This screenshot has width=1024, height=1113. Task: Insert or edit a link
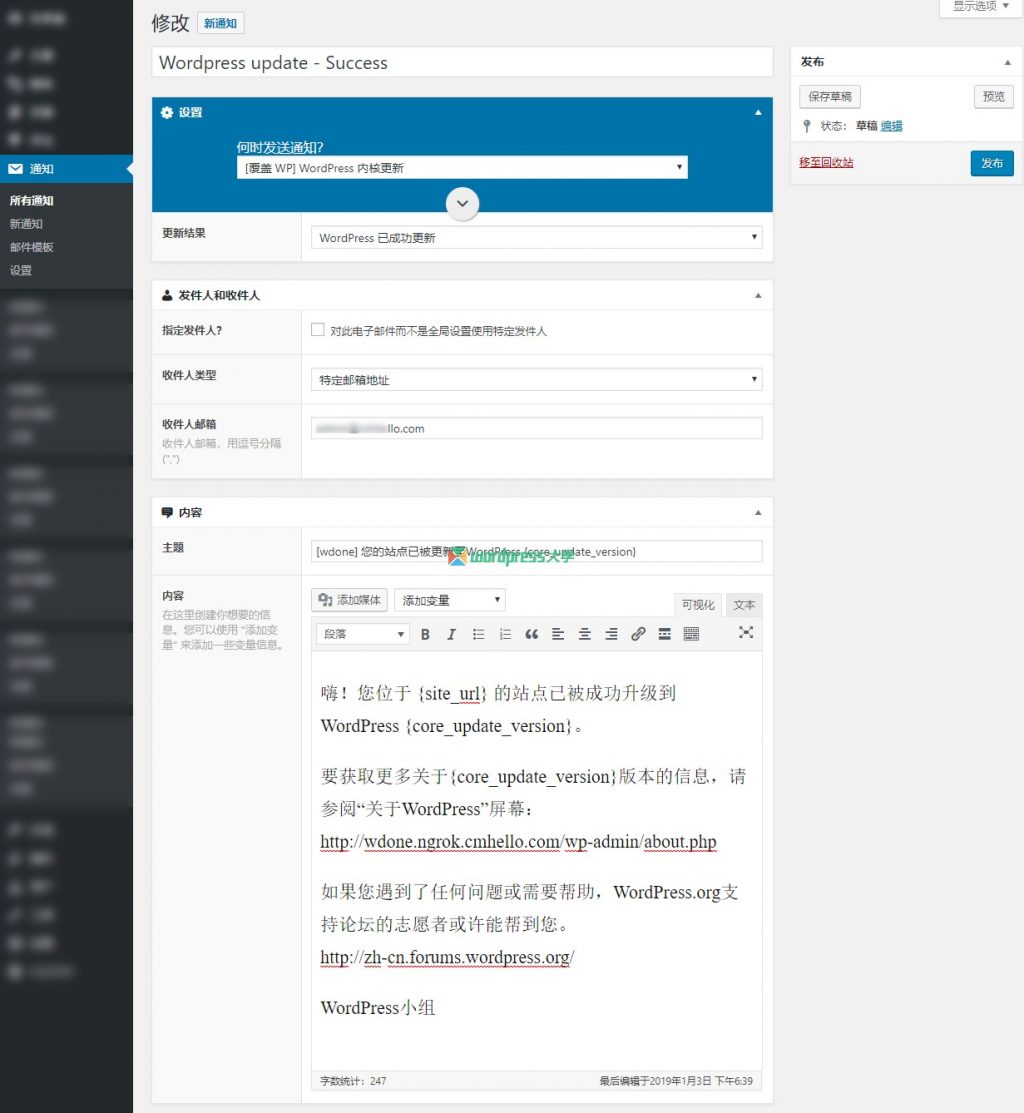[638, 634]
